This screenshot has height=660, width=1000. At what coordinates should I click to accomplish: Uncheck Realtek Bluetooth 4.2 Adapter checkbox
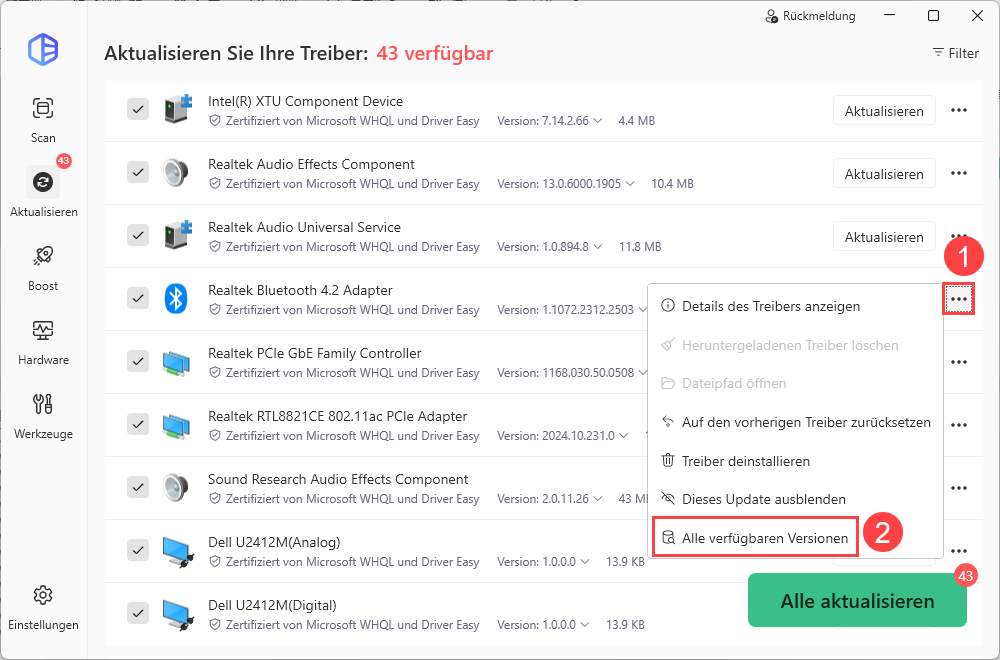(x=138, y=298)
